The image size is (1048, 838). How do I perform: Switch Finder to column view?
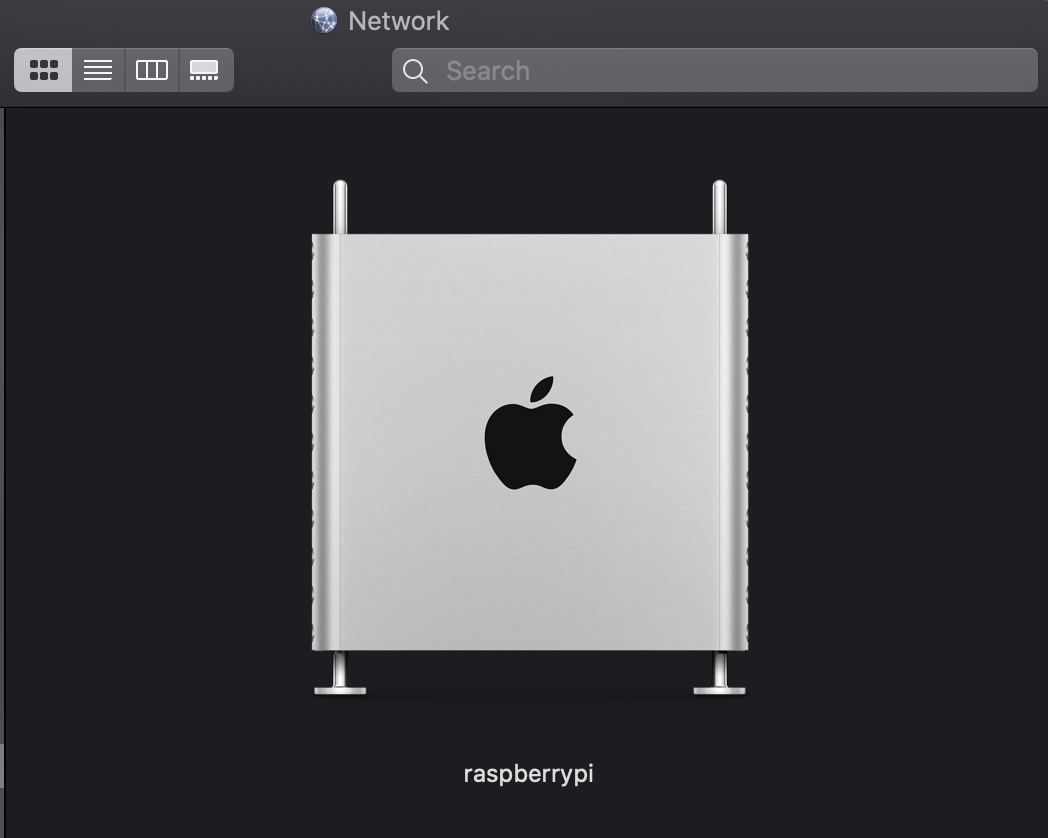click(152, 70)
